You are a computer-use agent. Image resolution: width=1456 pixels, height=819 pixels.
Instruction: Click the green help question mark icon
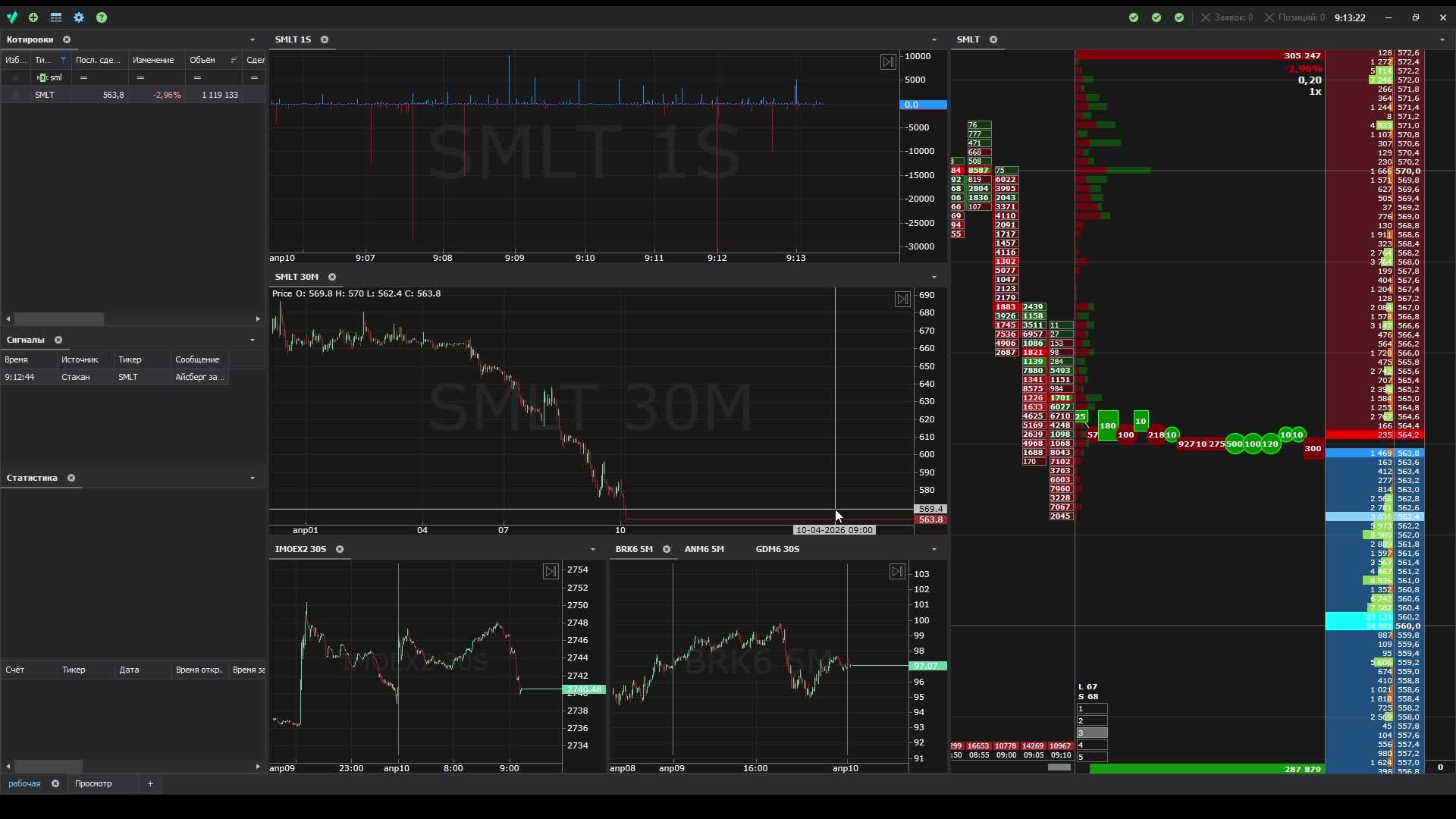point(102,17)
